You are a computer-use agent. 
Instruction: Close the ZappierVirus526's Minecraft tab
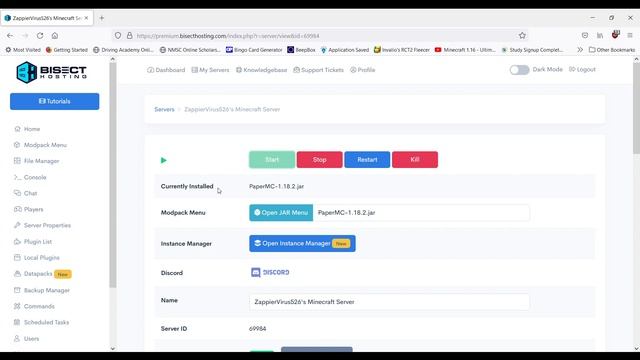pos(86,18)
